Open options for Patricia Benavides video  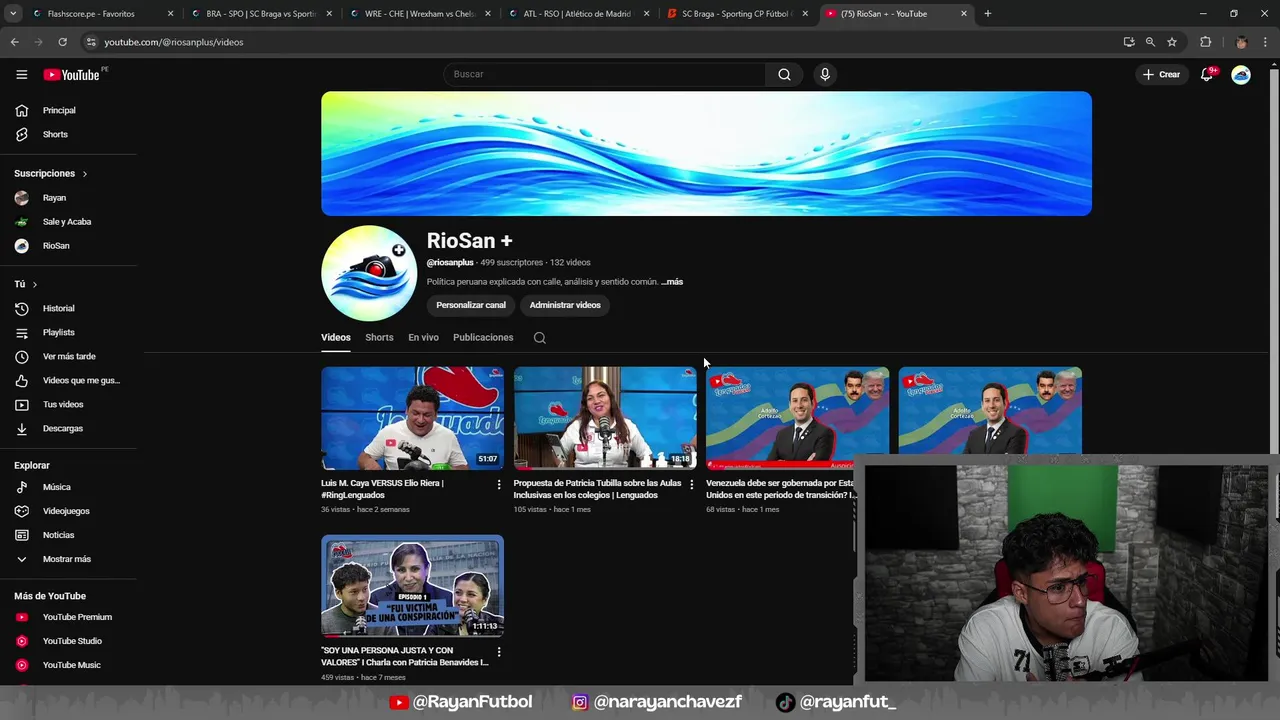click(499, 652)
